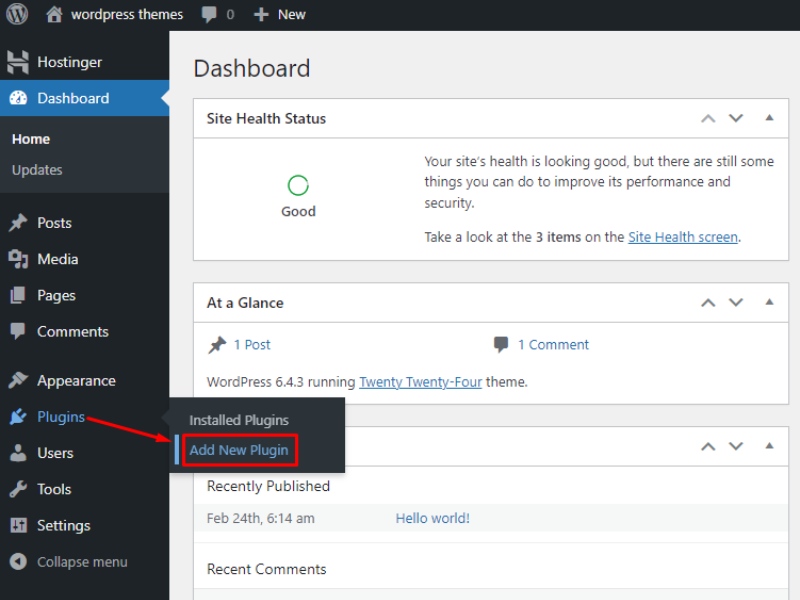The image size is (800, 600).
Task: Select the Appearance paintbrush icon
Action: (x=18, y=381)
